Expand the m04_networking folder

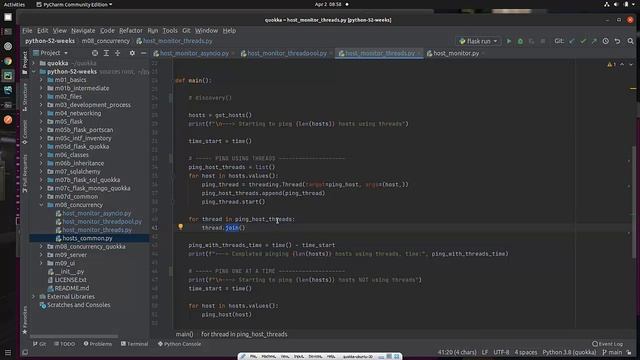(x=41, y=113)
